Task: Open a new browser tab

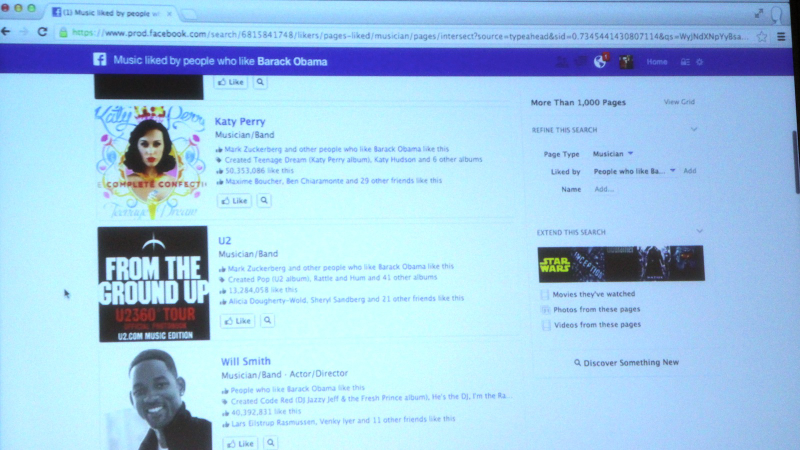Action: (x=189, y=14)
